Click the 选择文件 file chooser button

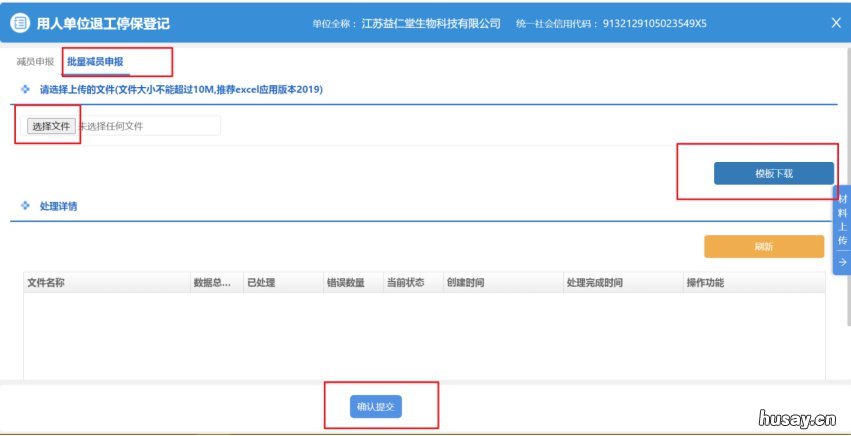click(x=51, y=126)
